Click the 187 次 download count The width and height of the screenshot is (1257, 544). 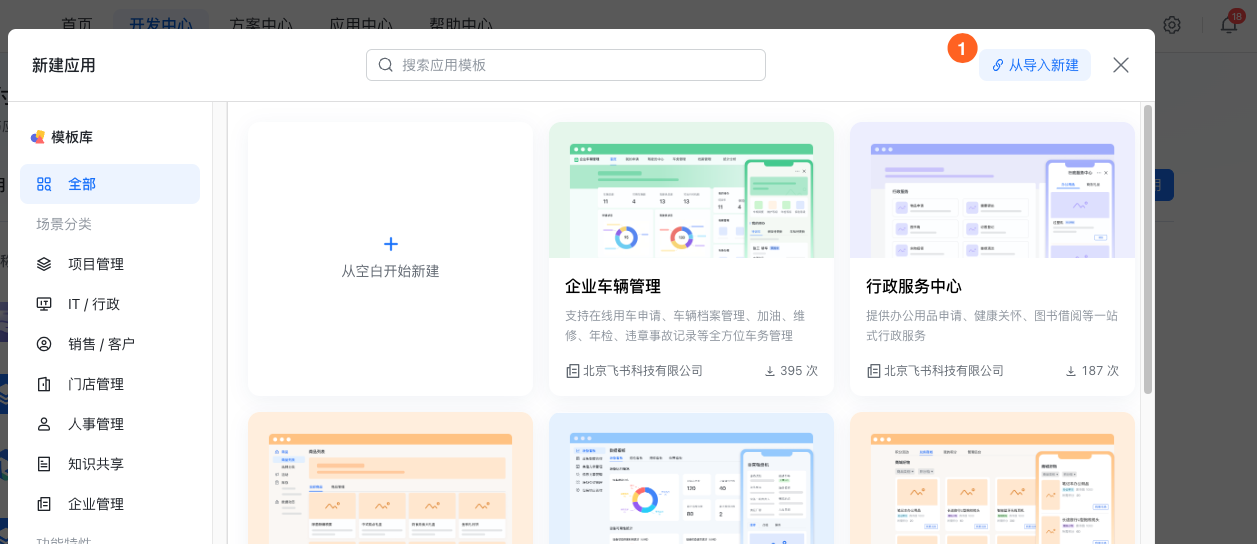1100,371
